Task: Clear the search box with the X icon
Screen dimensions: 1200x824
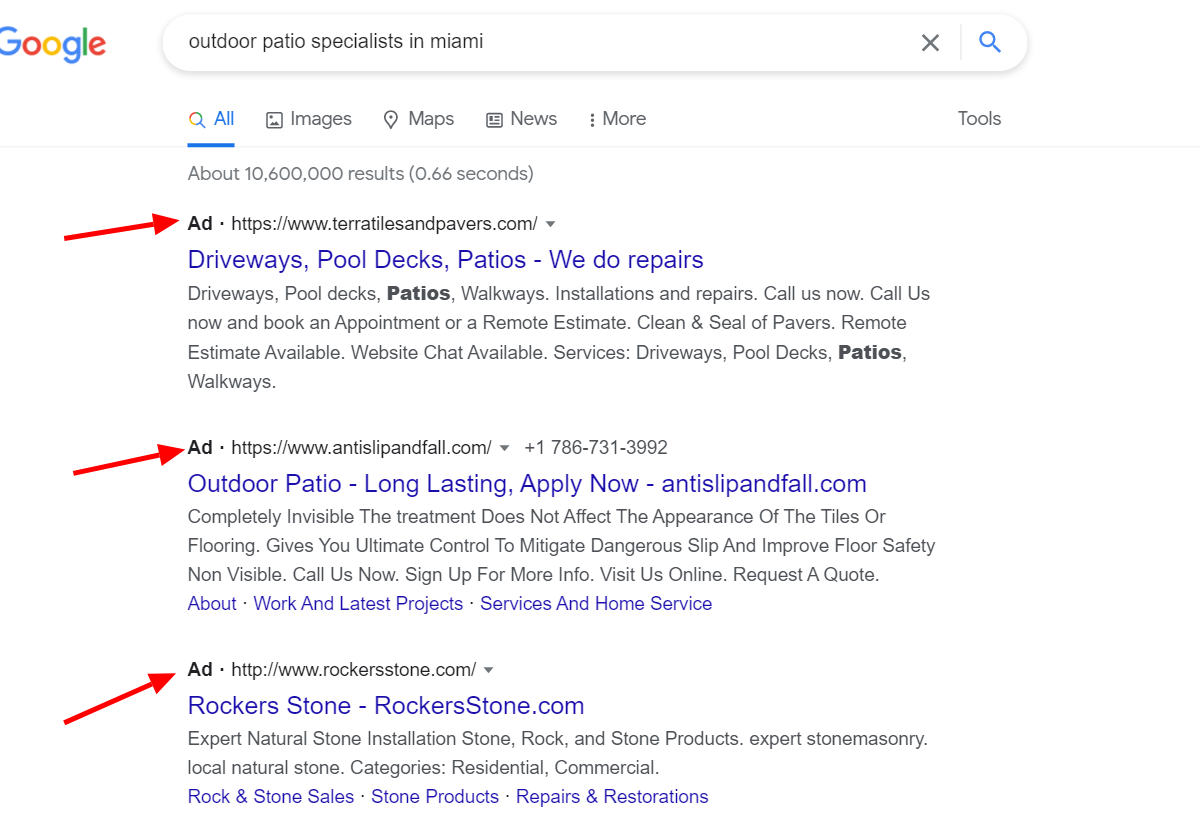Action: click(x=930, y=42)
